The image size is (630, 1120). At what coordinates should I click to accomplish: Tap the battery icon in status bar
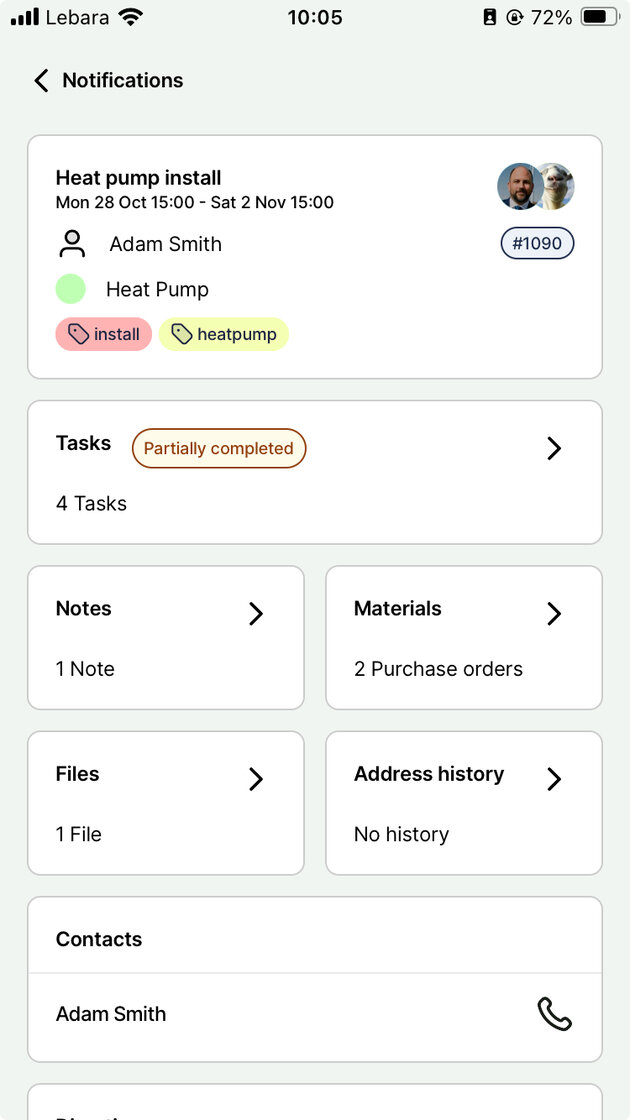[600, 17]
